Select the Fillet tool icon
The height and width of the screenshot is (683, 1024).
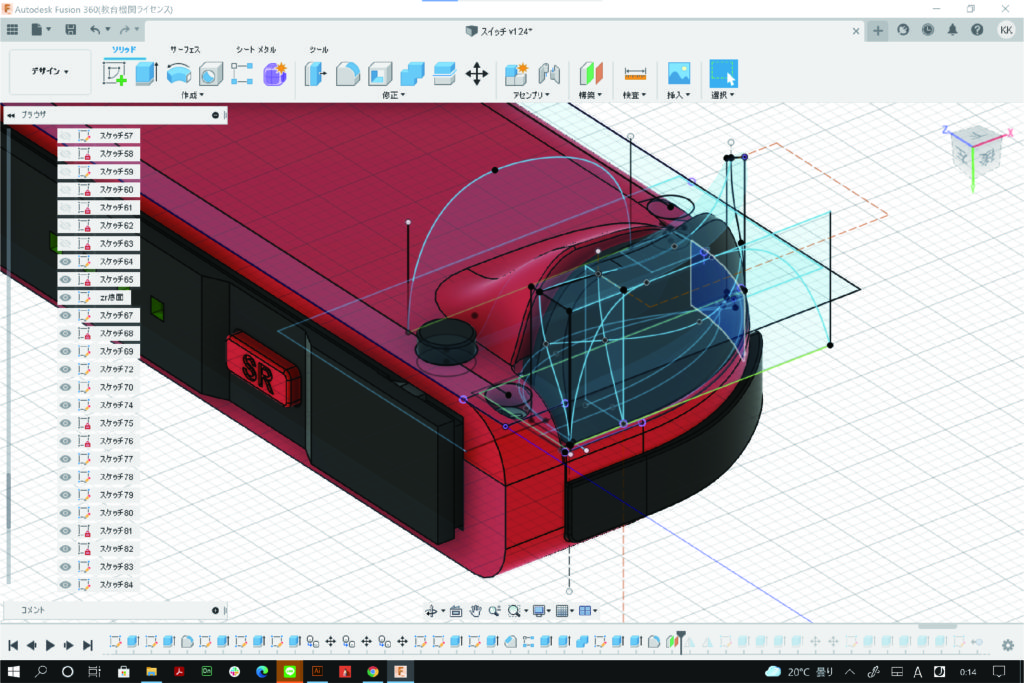pyautogui.click(x=347, y=73)
